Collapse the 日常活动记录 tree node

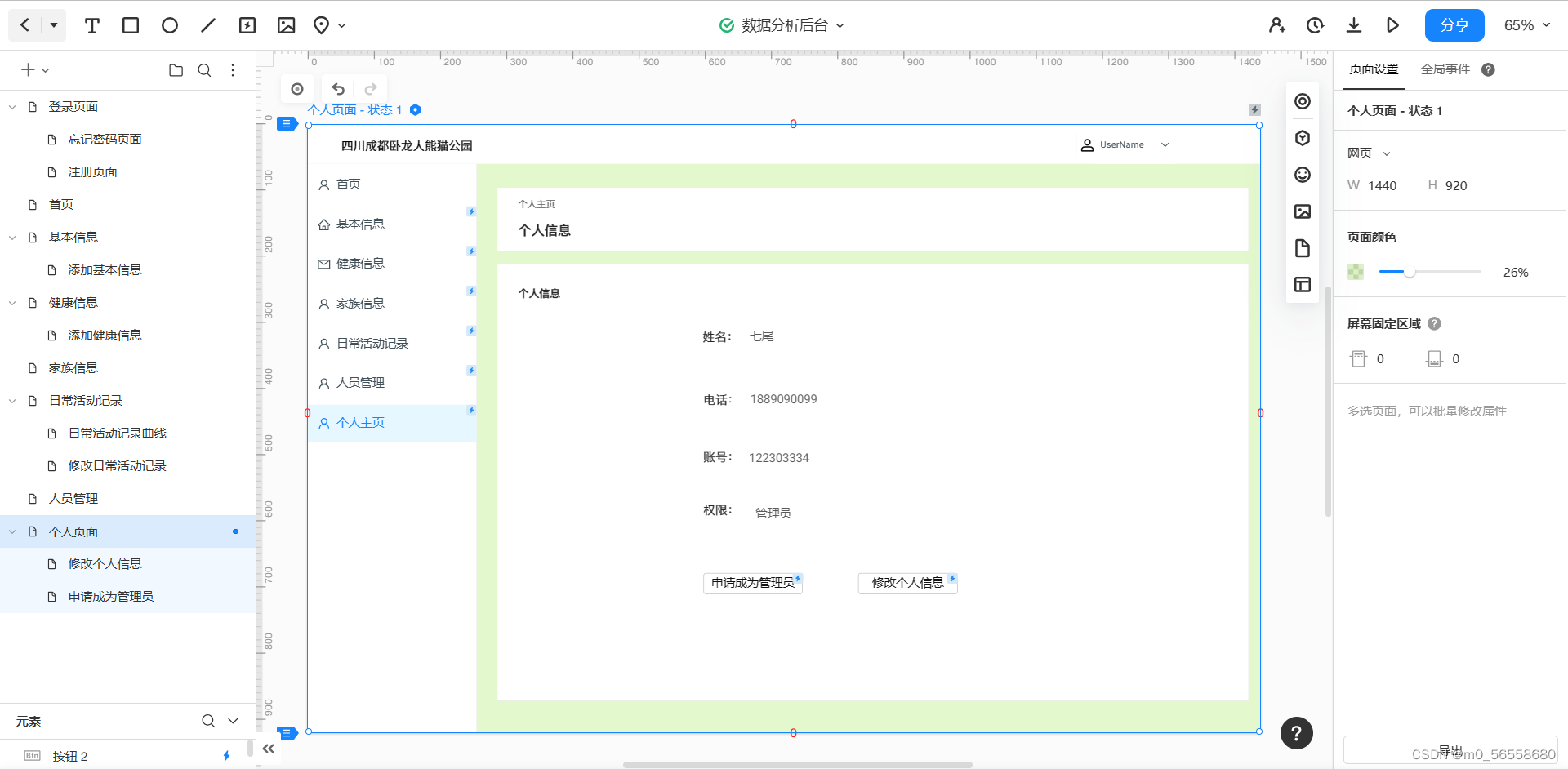point(12,401)
